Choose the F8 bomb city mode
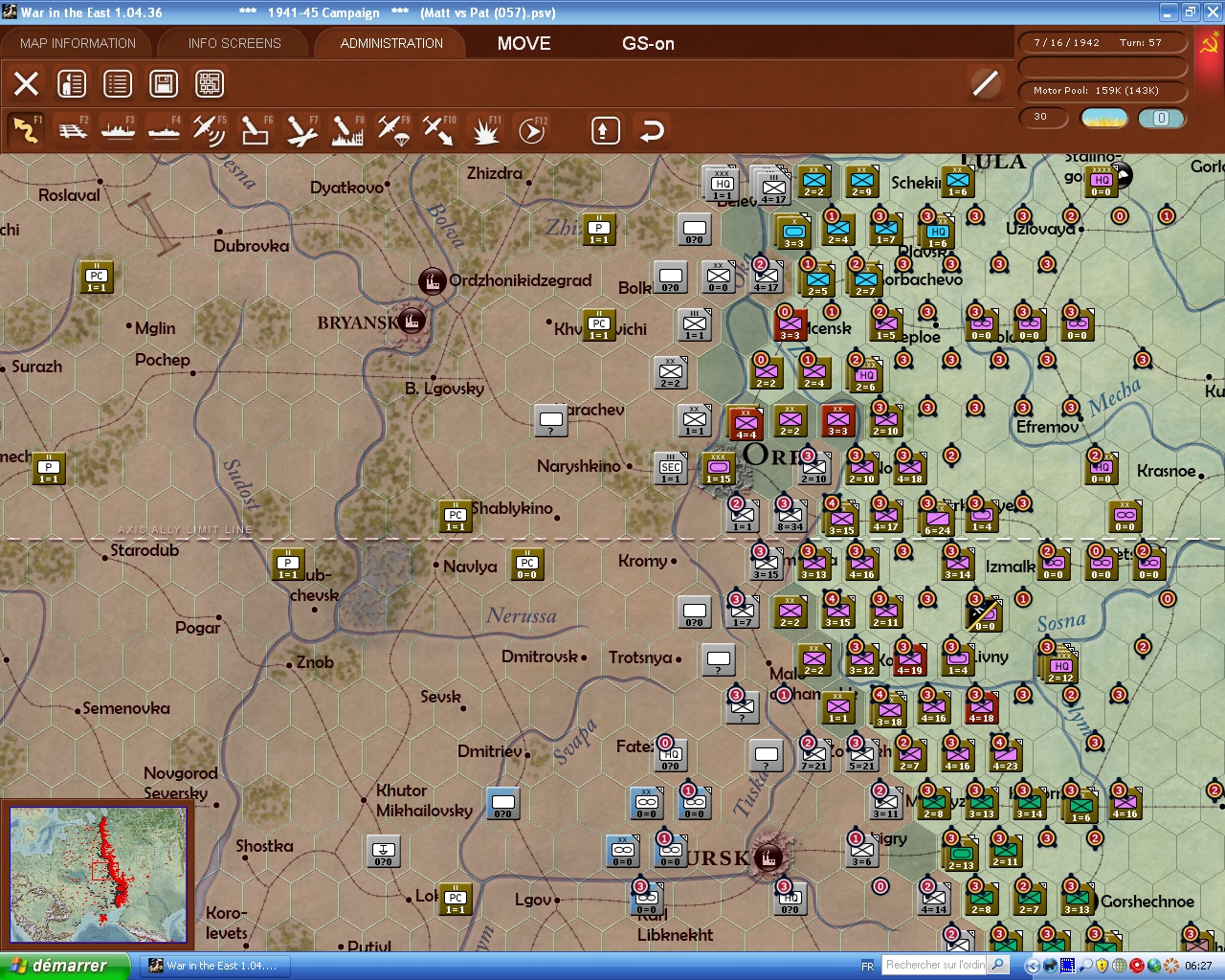1225x980 pixels. point(347,130)
